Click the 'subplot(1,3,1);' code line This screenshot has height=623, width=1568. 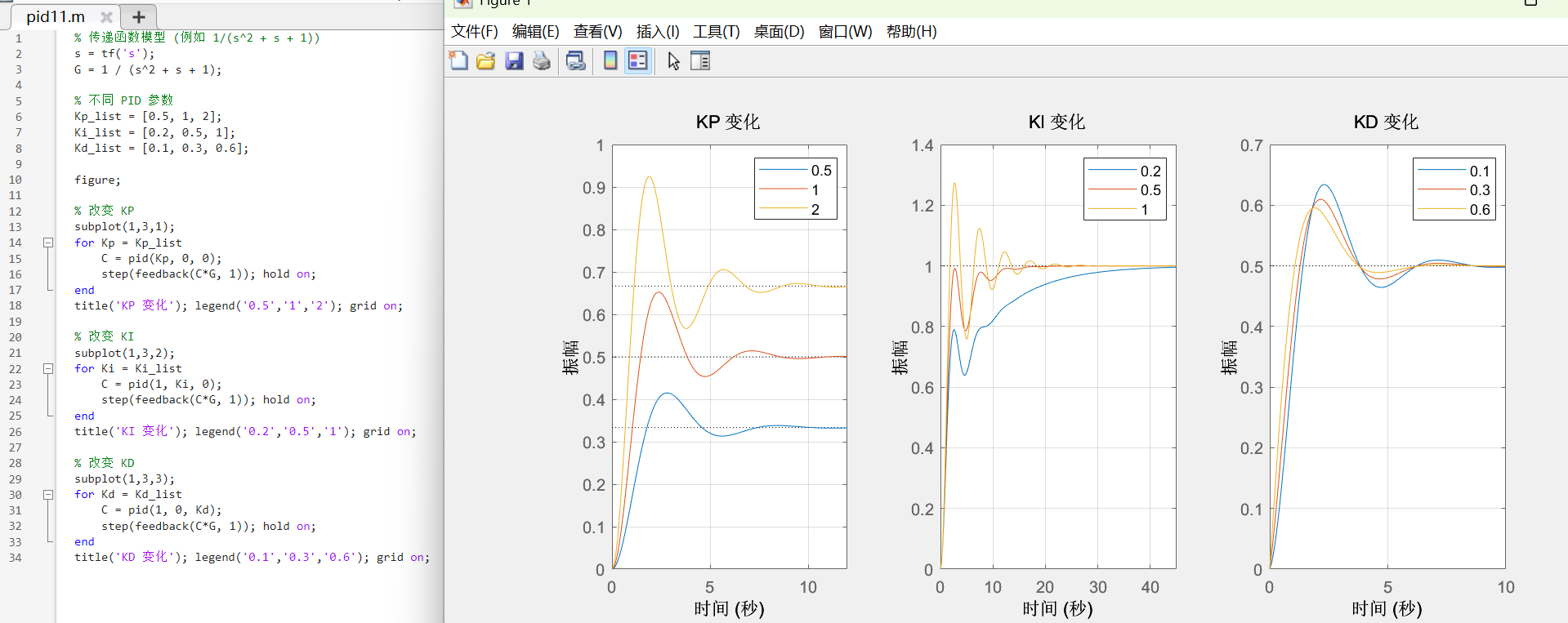(124, 226)
